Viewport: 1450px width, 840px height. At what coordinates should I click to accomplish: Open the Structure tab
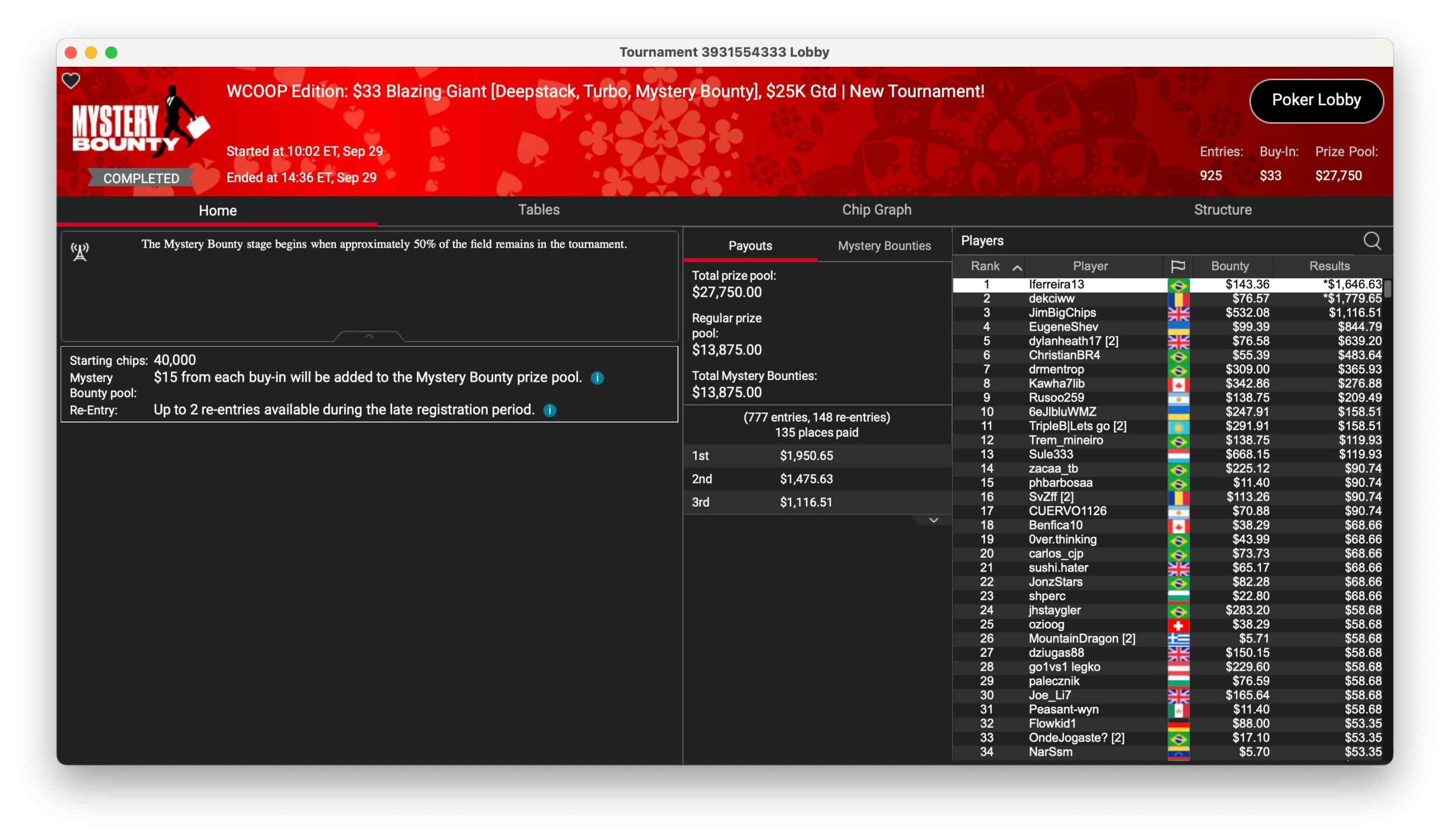pyautogui.click(x=1222, y=210)
